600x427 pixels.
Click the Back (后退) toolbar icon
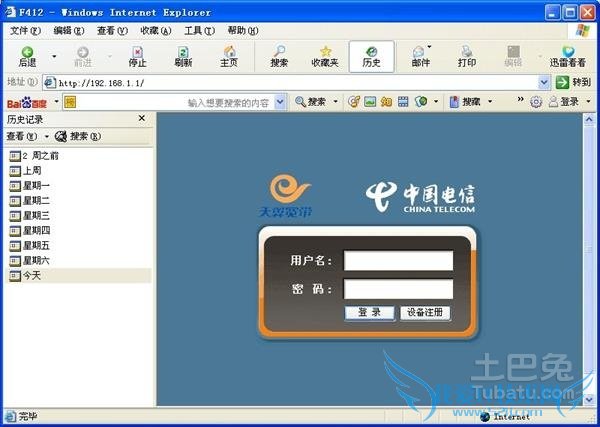coord(28,57)
